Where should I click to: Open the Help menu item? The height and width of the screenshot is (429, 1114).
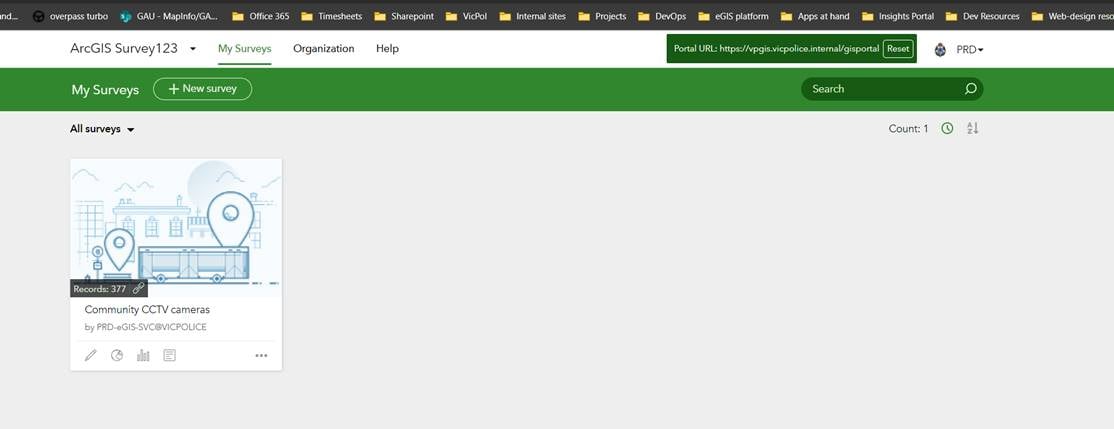387,49
